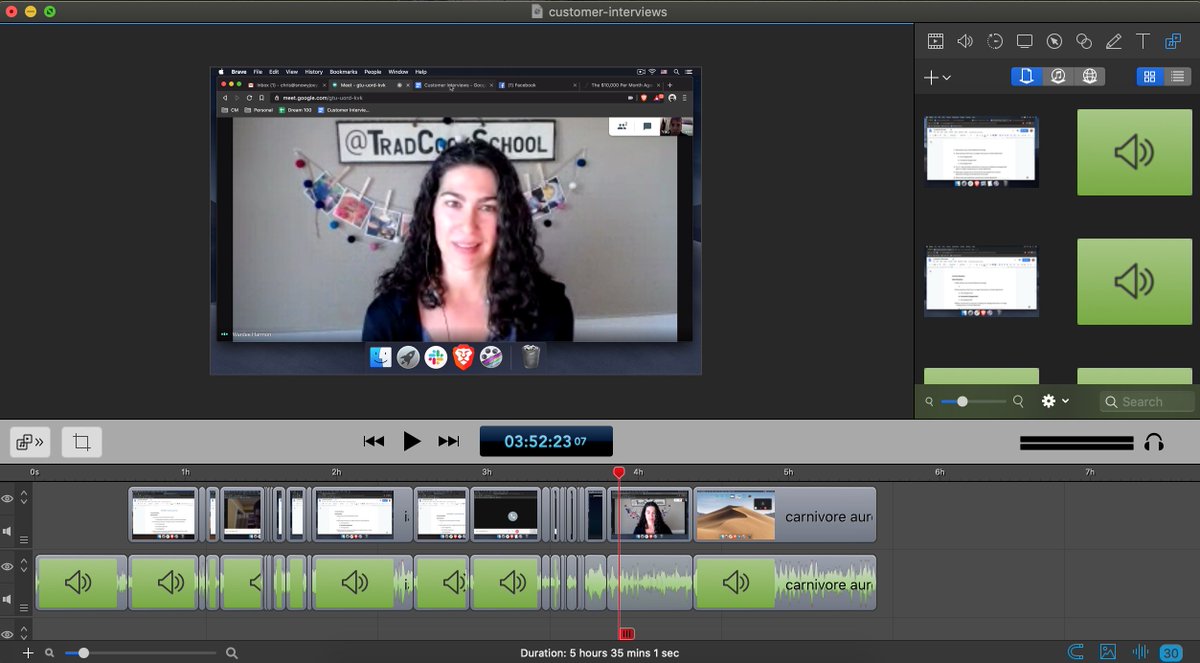This screenshot has height=663, width=1200.
Task: Show document media in the library
Action: tap(1026, 76)
